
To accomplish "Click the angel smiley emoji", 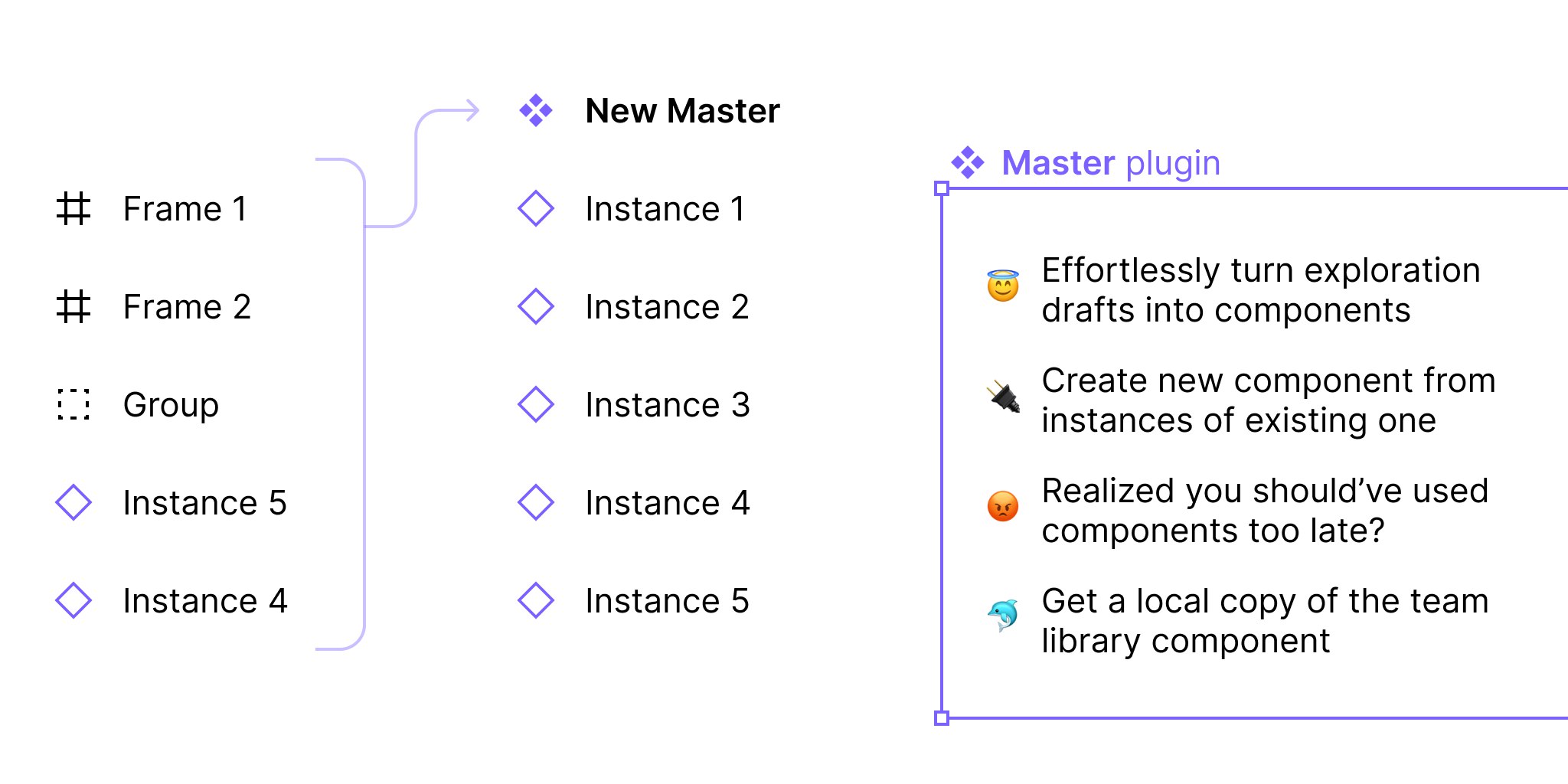I will point(1003,286).
